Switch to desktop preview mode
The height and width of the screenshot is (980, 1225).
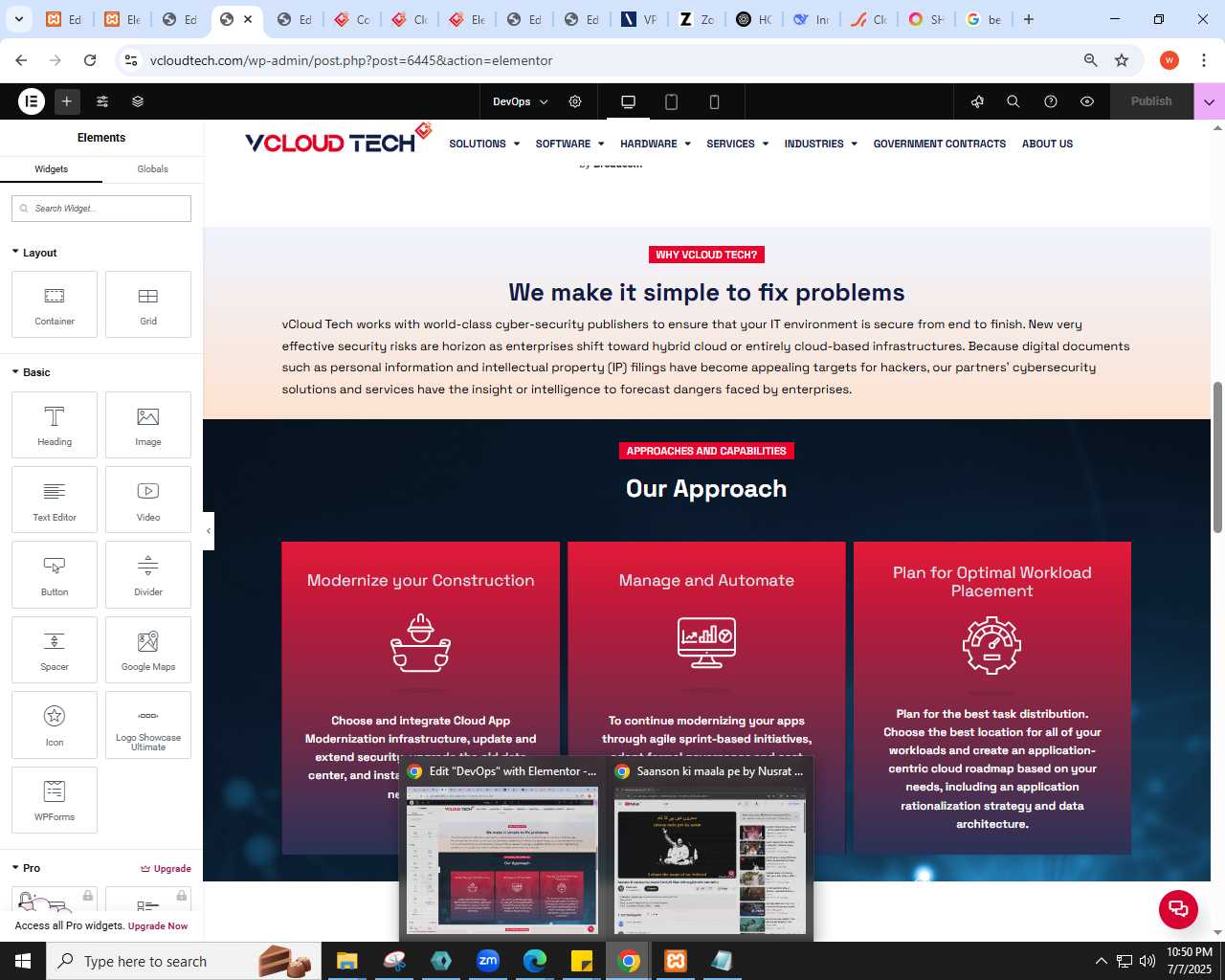[628, 101]
